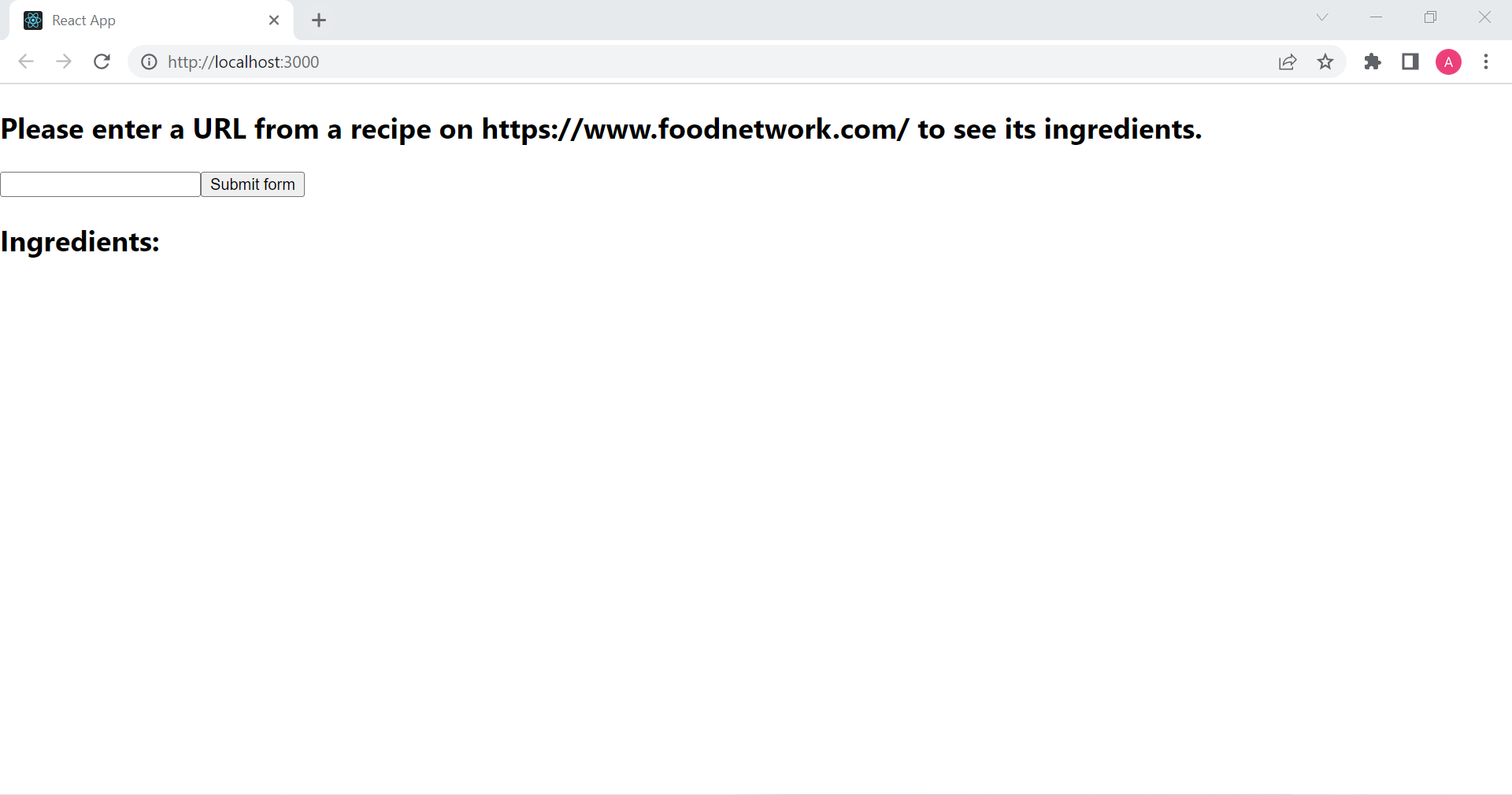
Task: Click the Submit form button
Action: click(253, 184)
